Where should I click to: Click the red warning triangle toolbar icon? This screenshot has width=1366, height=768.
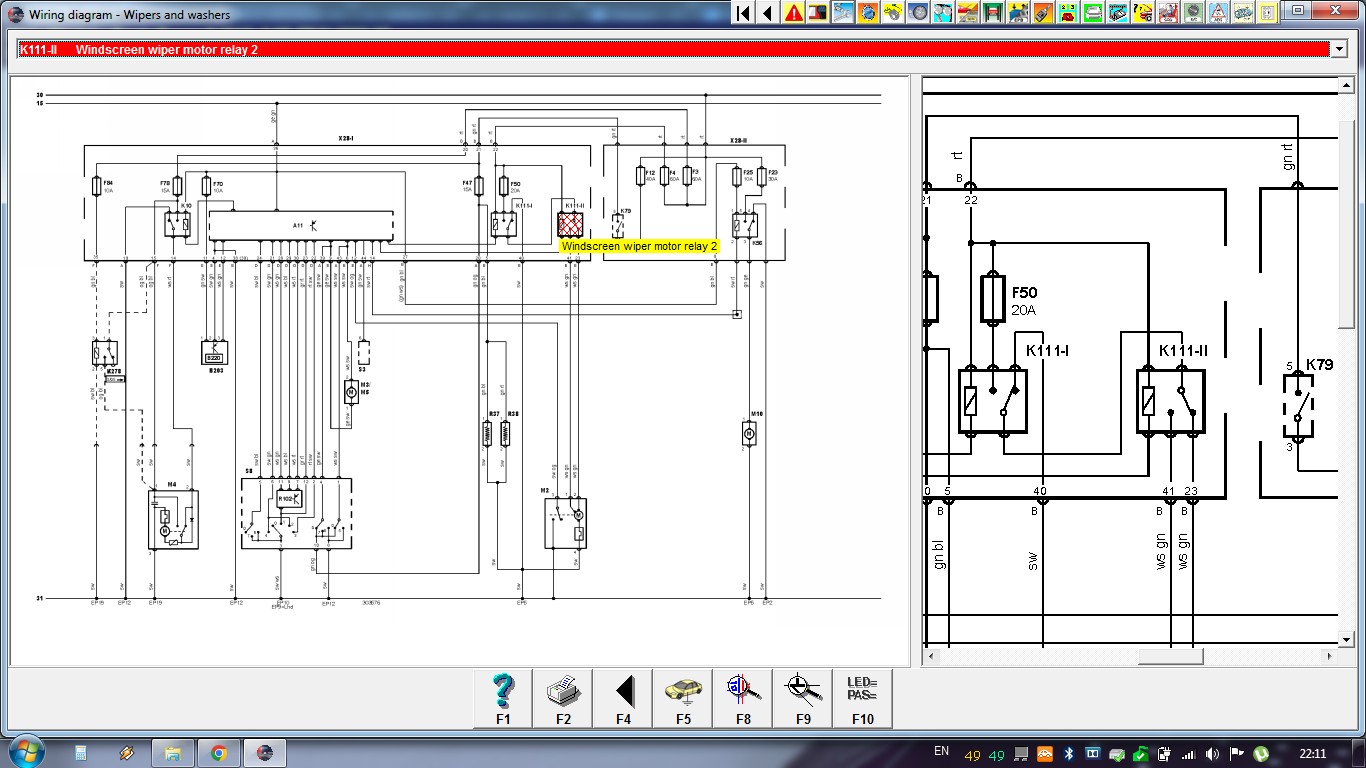coord(794,13)
